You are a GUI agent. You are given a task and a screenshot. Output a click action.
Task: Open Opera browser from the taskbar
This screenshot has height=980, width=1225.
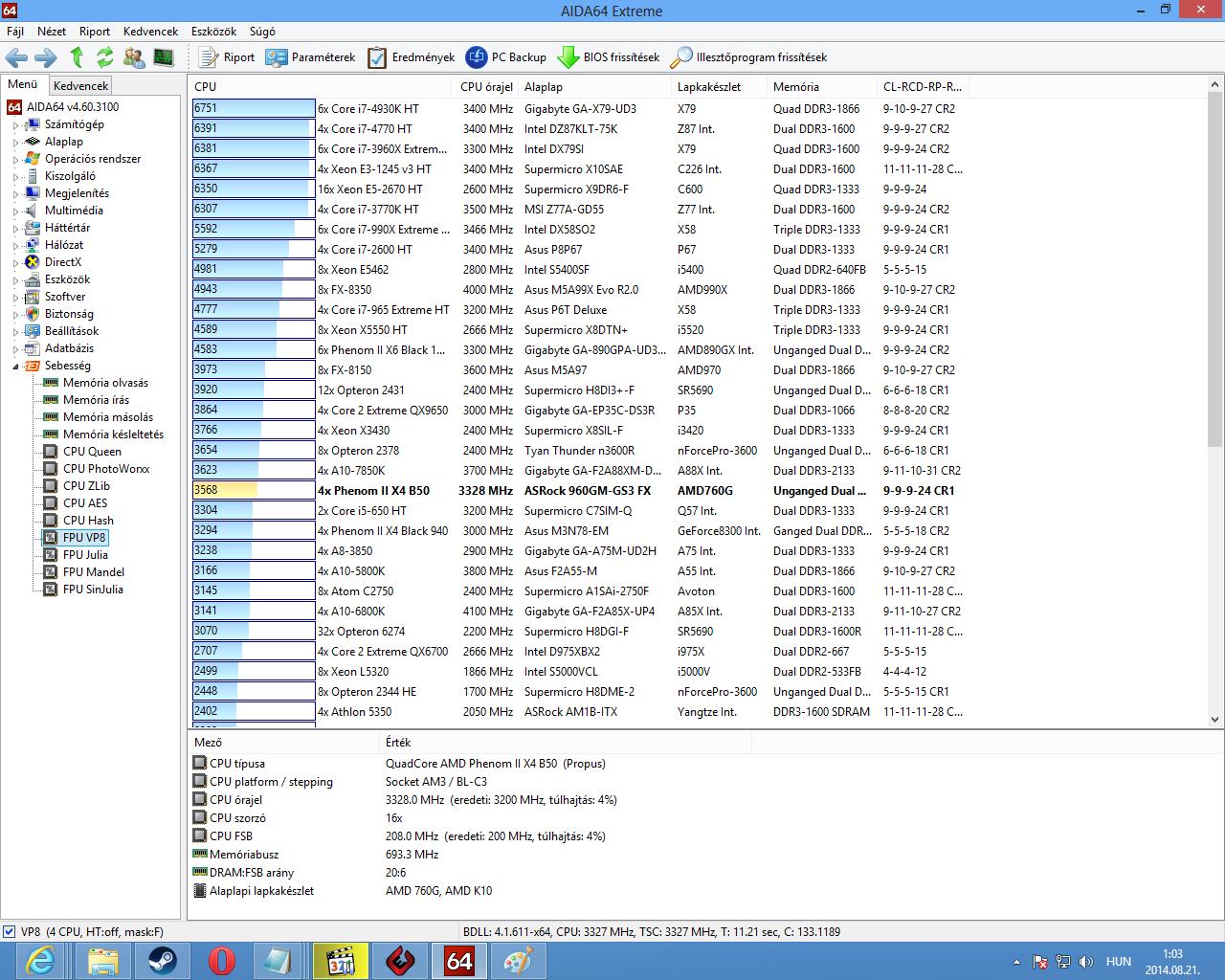pos(221,960)
